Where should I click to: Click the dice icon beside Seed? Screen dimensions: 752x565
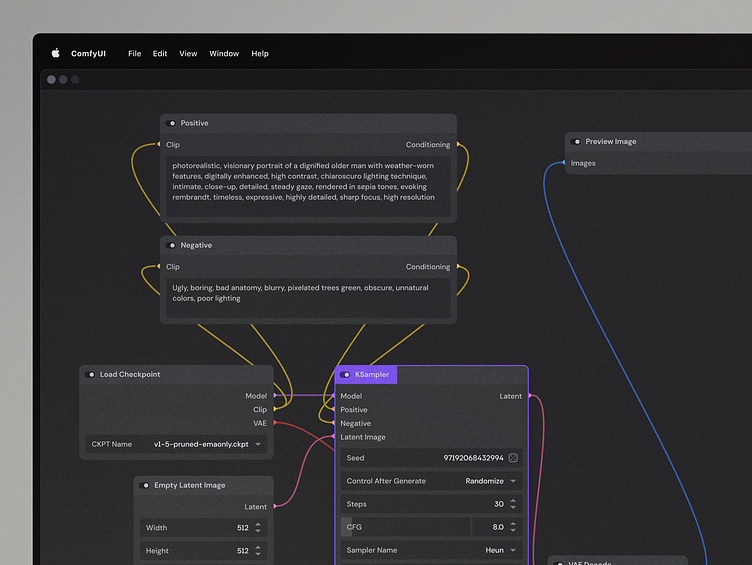point(513,458)
